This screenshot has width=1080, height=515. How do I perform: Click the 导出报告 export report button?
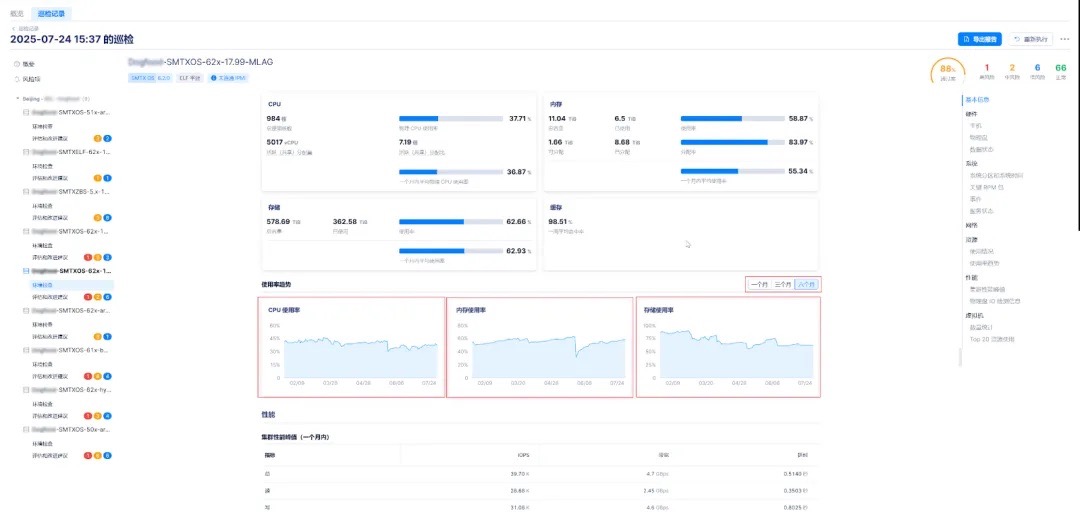[979, 39]
